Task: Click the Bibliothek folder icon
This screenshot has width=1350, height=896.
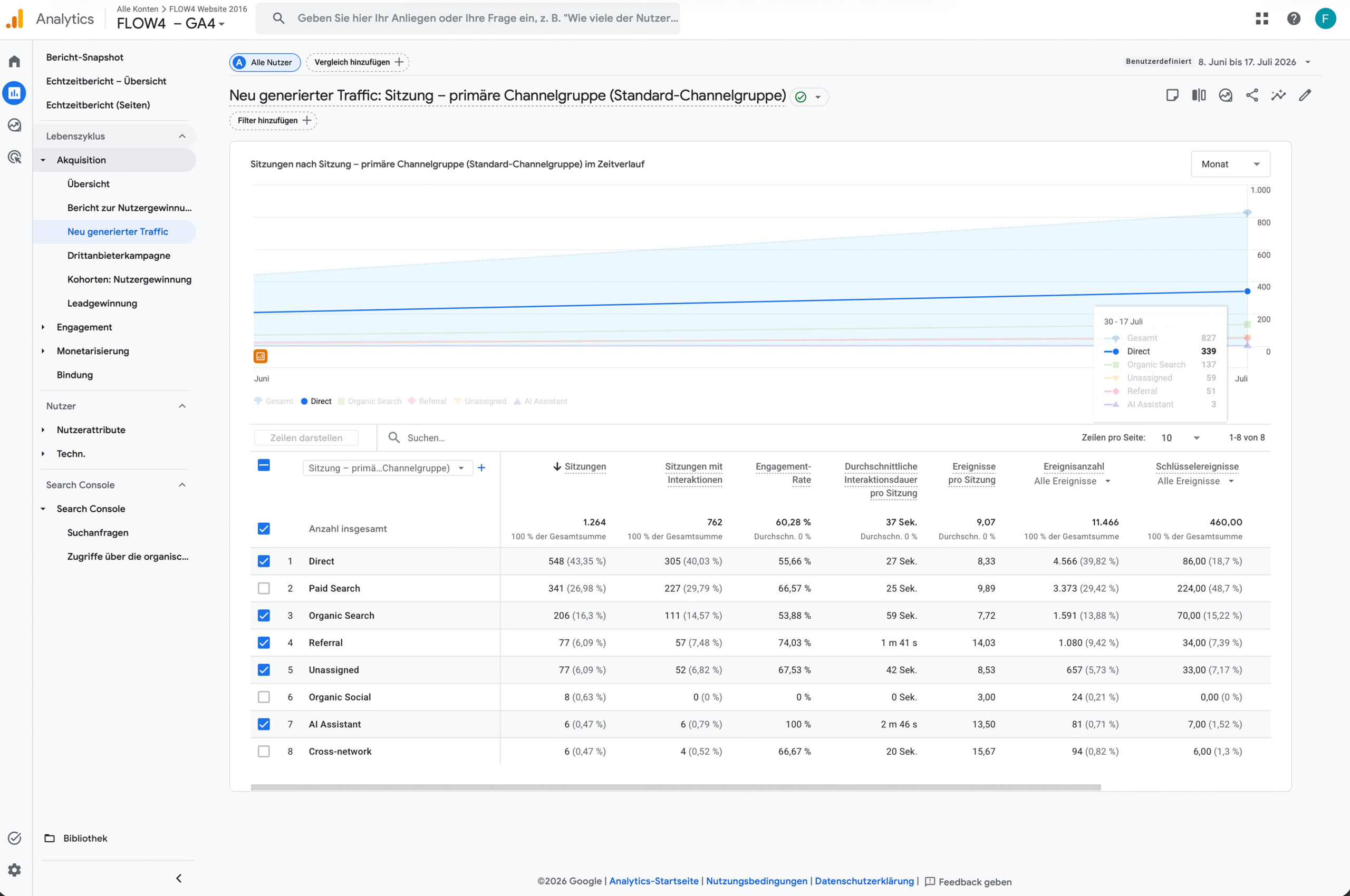Action: coord(50,838)
